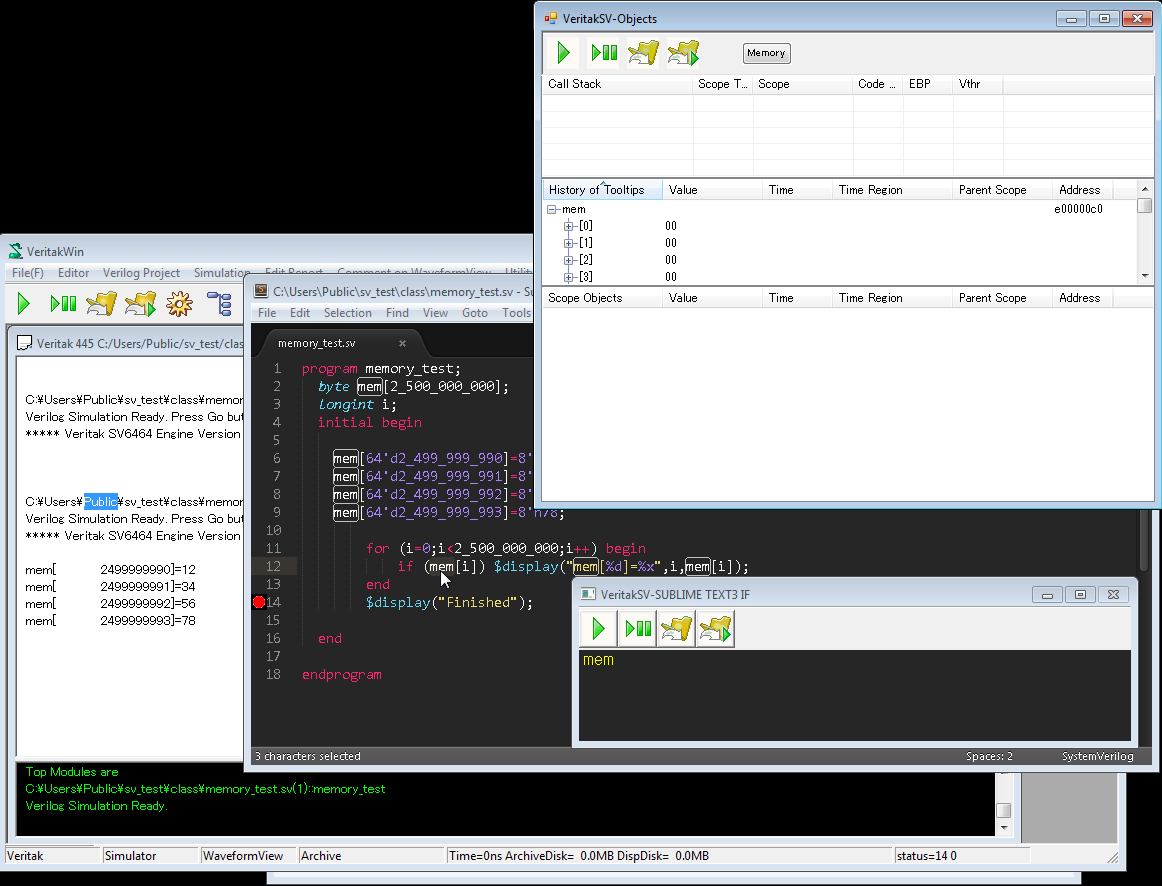
Task: Open the File(F) menu in VeritakWin
Action: pyautogui.click(x=27, y=273)
